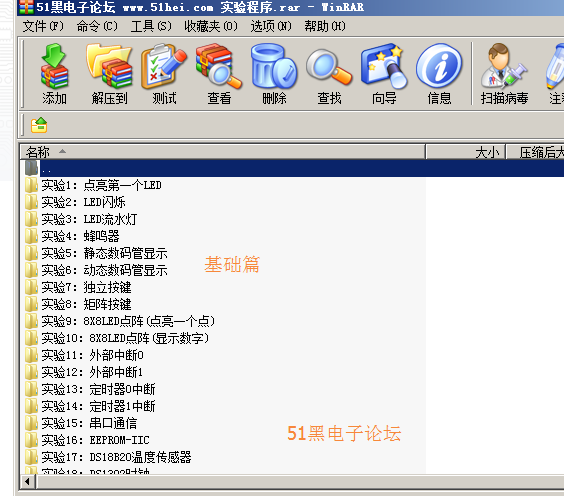Select folder 实验6: 动态数码管显示

[x=96, y=270]
